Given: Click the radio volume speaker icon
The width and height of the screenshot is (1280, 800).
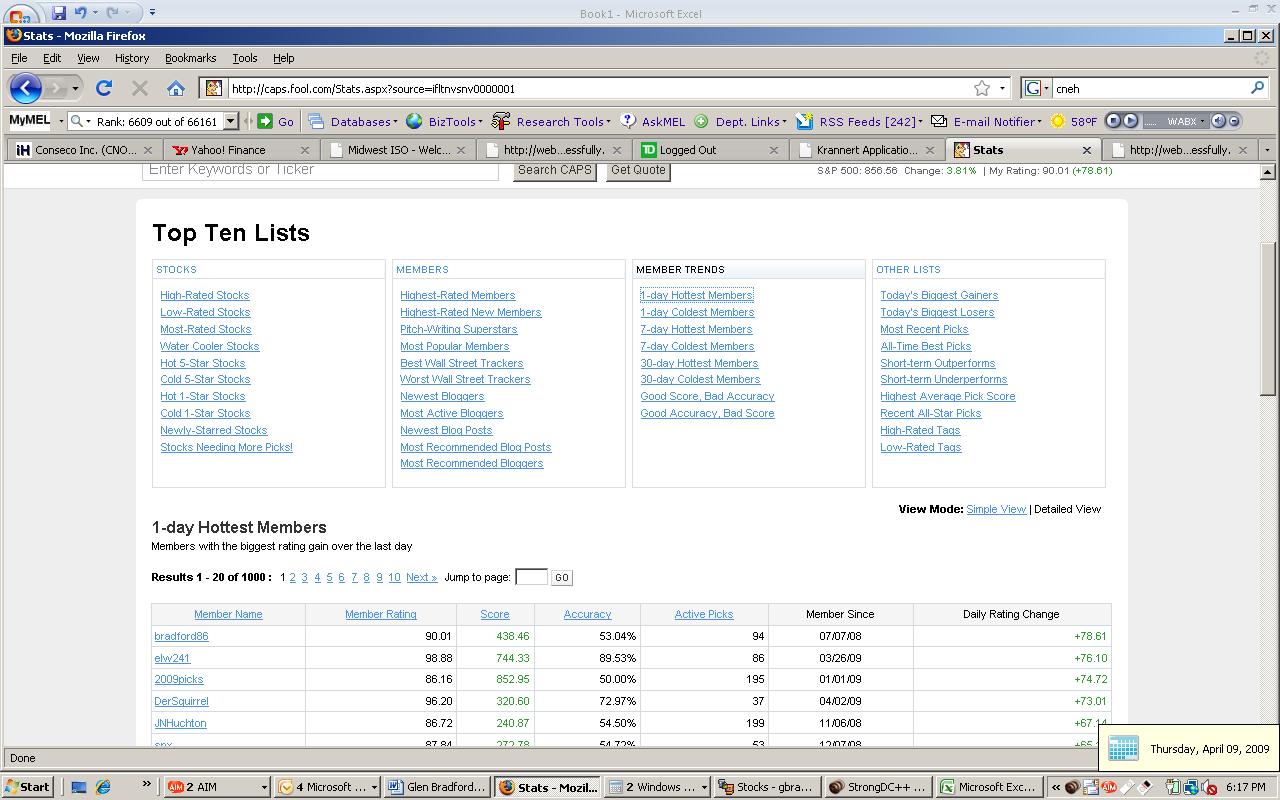Looking at the screenshot, I should [1218, 121].
